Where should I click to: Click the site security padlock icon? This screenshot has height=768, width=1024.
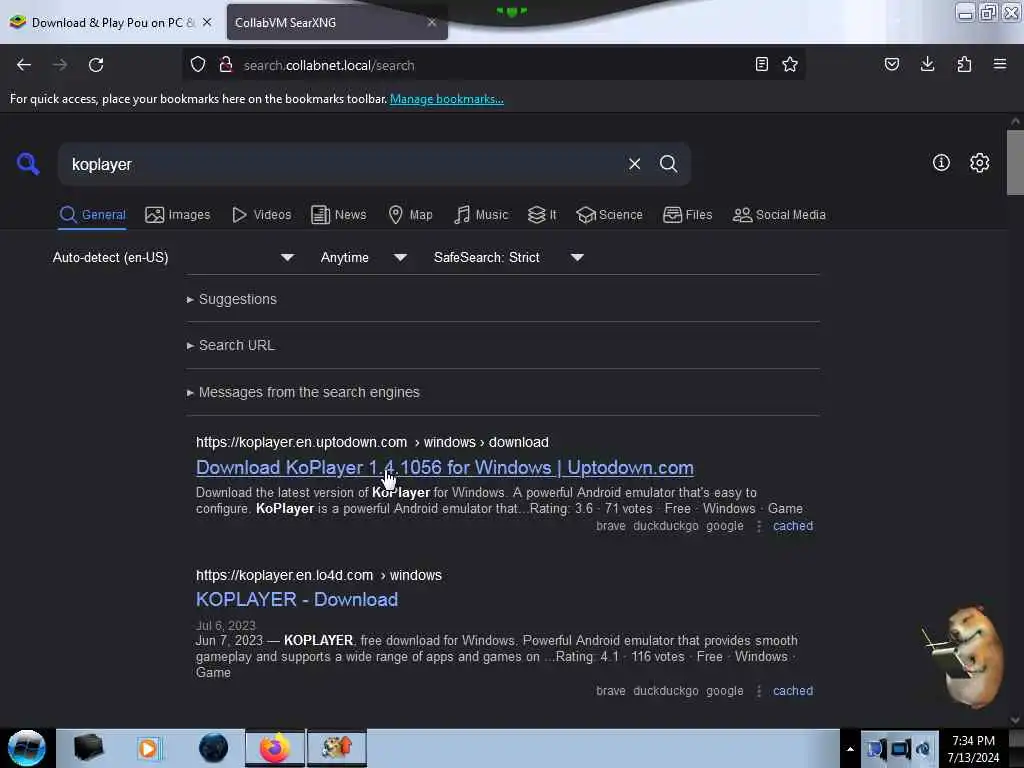tap(226, 65)
